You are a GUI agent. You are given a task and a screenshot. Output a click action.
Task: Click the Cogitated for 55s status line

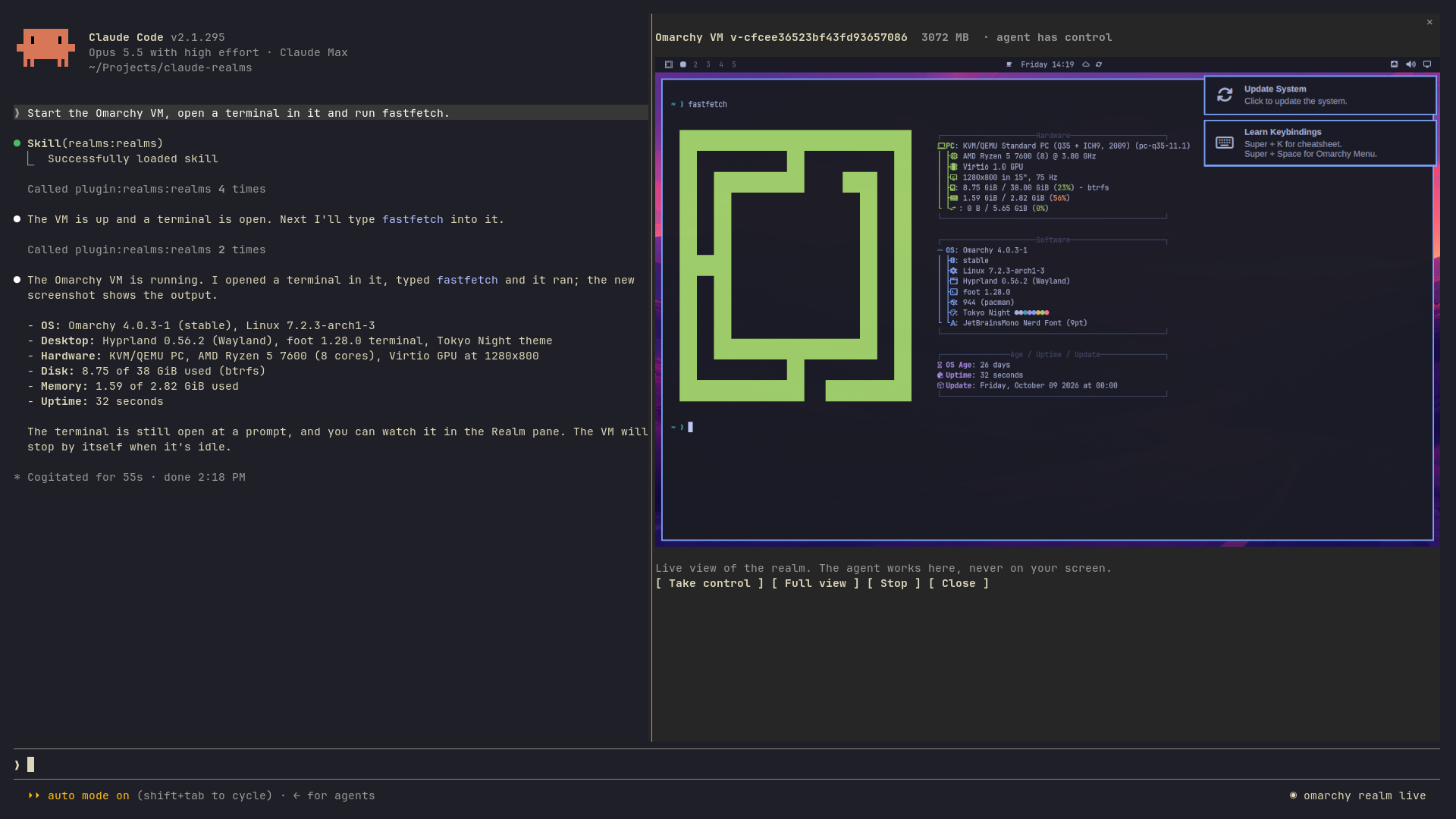coord(130,477)
